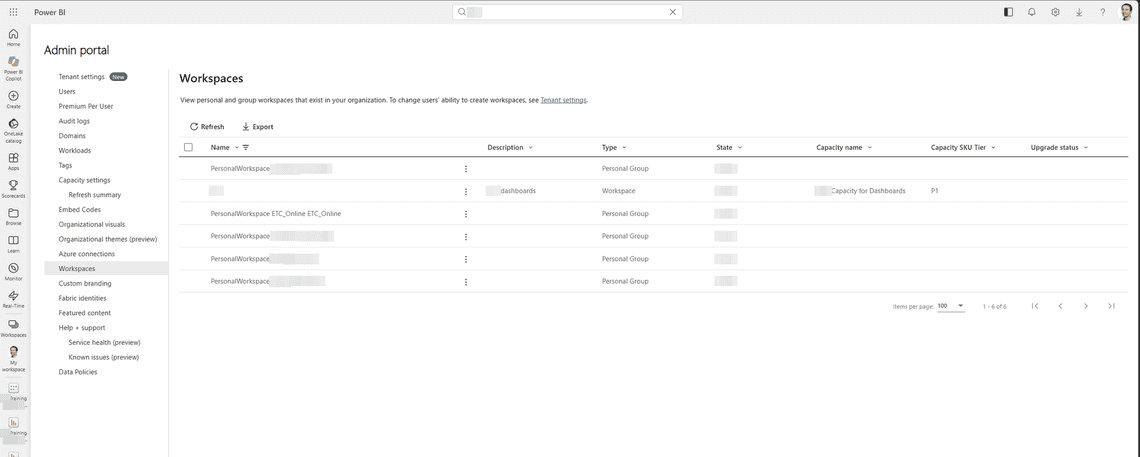Sort by Capacity SKU Tier column
Screen dimensions: 1140x457
963,147
